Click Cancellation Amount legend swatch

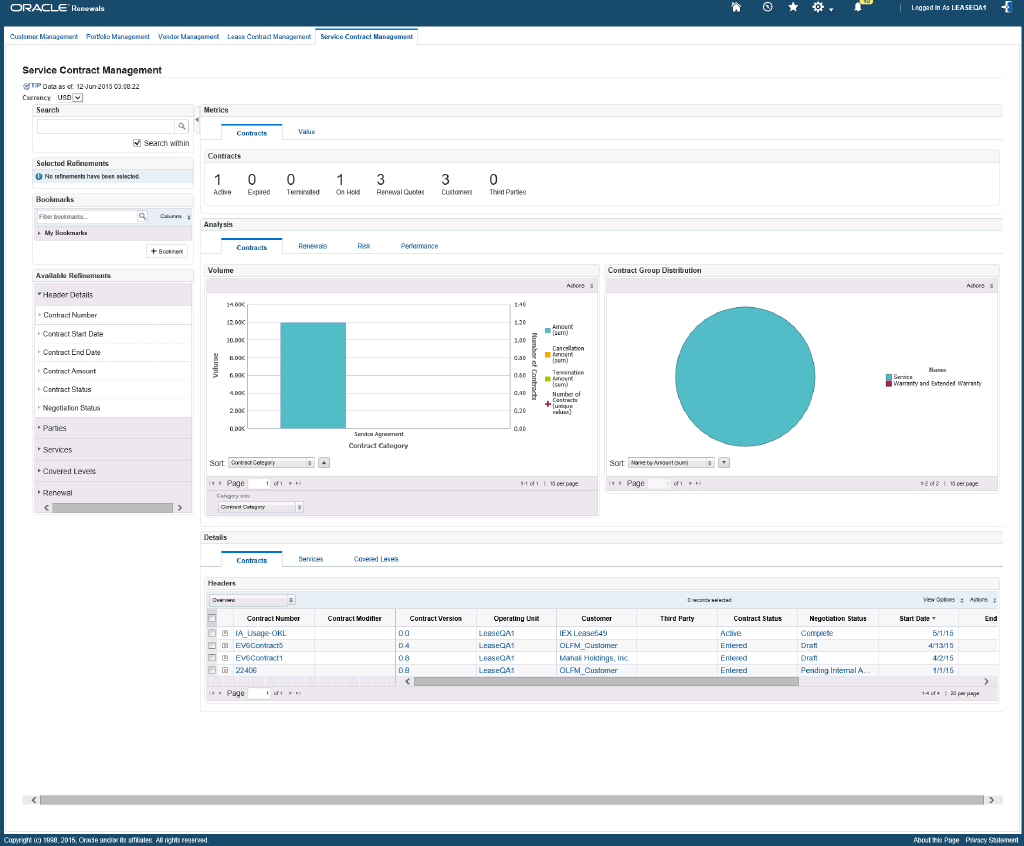click(x=547, y=355)
